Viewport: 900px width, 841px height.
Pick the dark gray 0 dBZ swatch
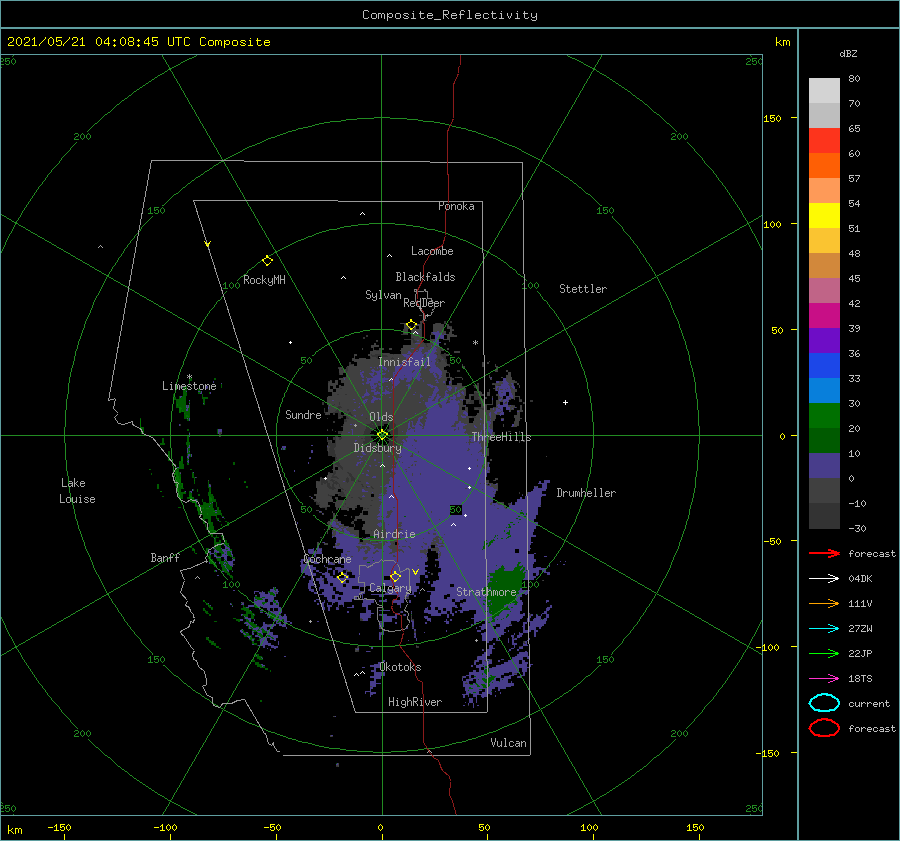pyautogui.click(x=824, y=490)
